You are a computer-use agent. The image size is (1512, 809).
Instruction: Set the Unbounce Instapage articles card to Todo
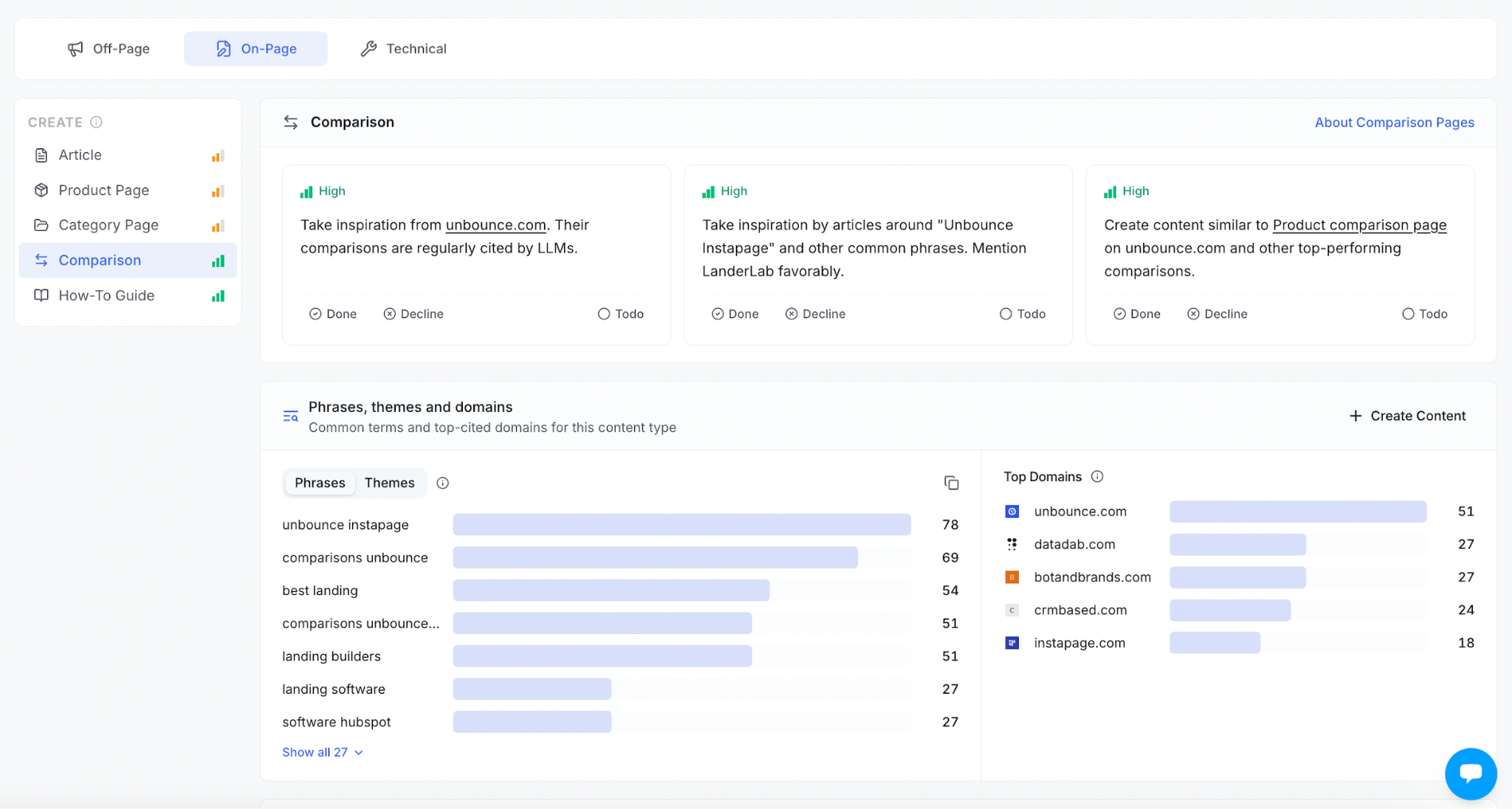tap(1023, 314)
